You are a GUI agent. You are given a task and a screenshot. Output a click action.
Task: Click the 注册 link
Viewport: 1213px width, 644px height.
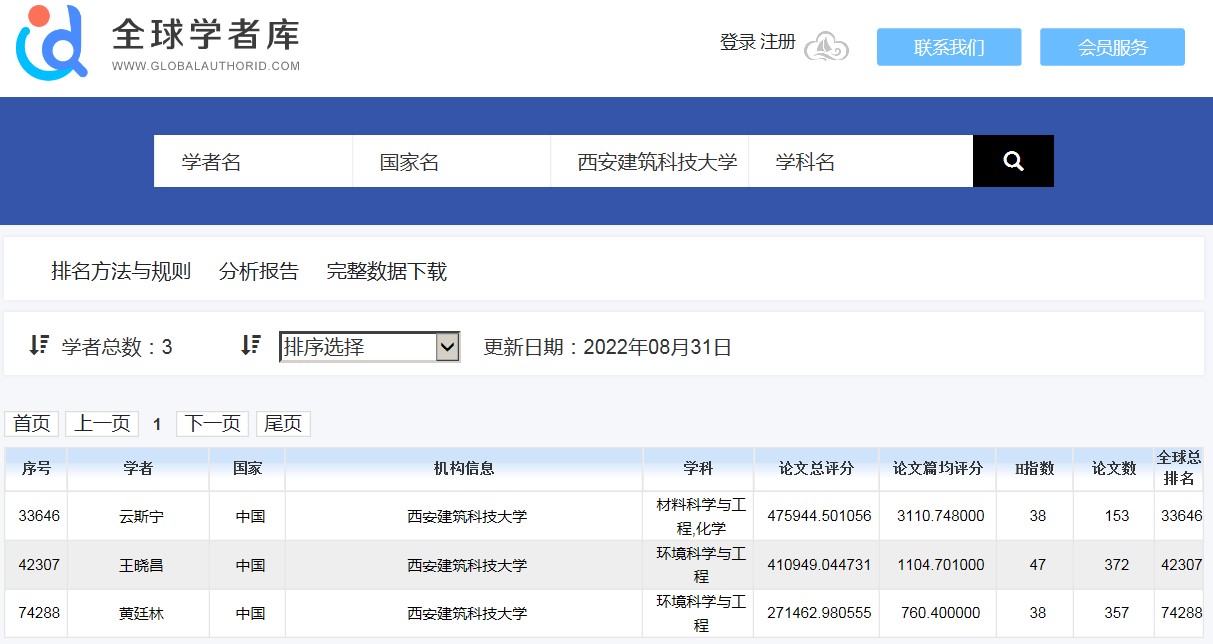[778, 42]
